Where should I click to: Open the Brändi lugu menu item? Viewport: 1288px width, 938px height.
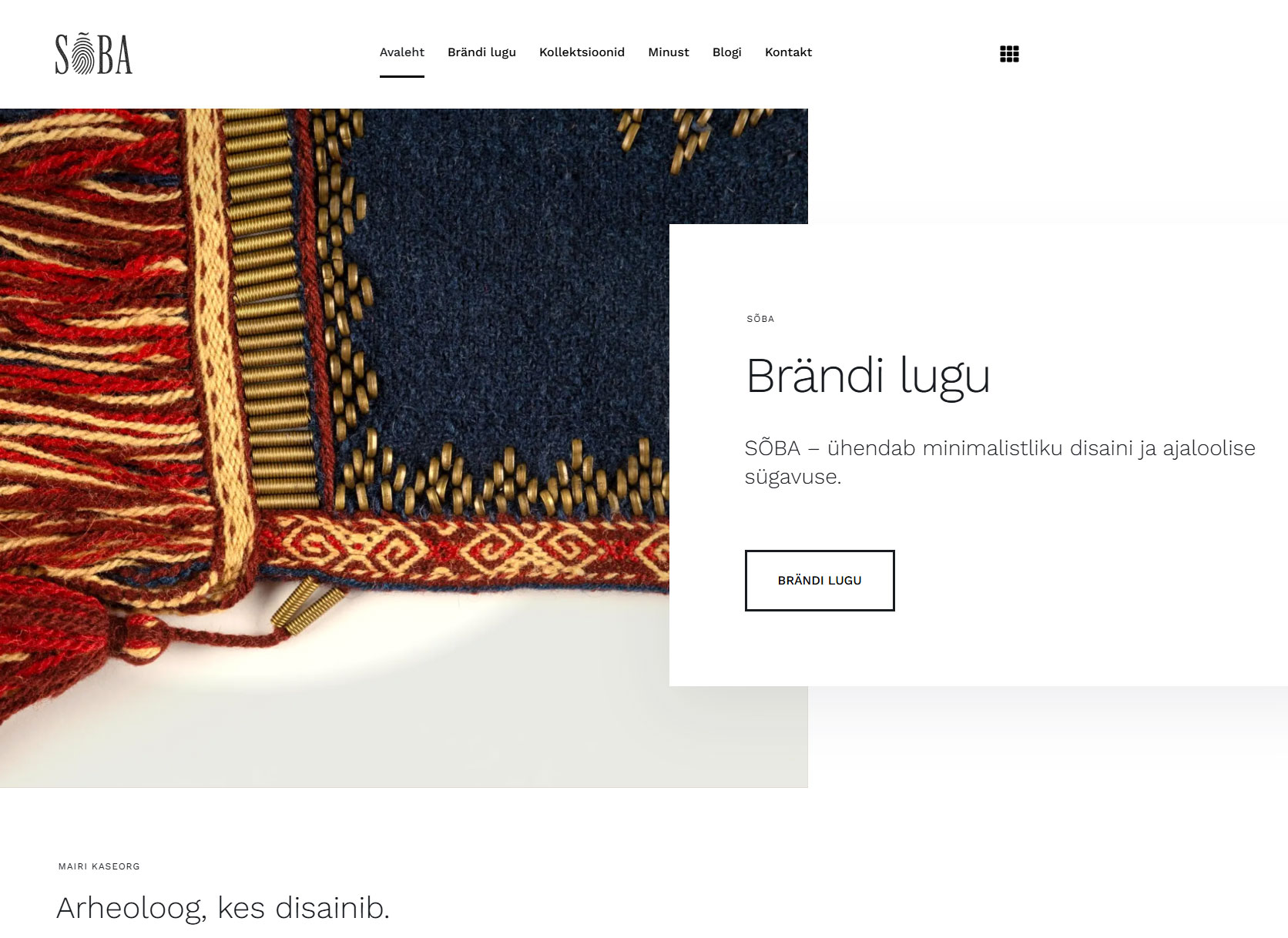(x=481, y=52)
